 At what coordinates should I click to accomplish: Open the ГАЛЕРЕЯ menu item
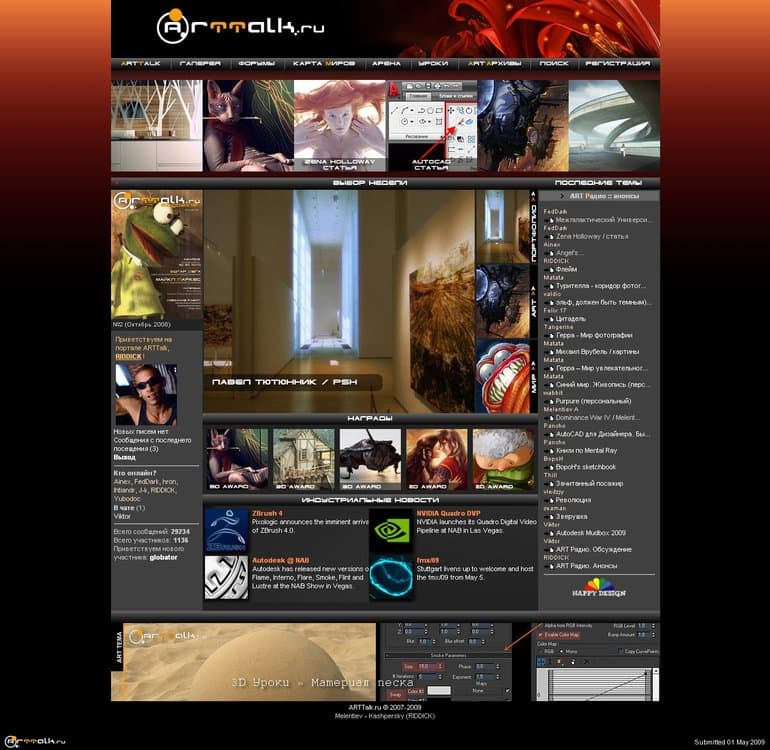point(200,63)
